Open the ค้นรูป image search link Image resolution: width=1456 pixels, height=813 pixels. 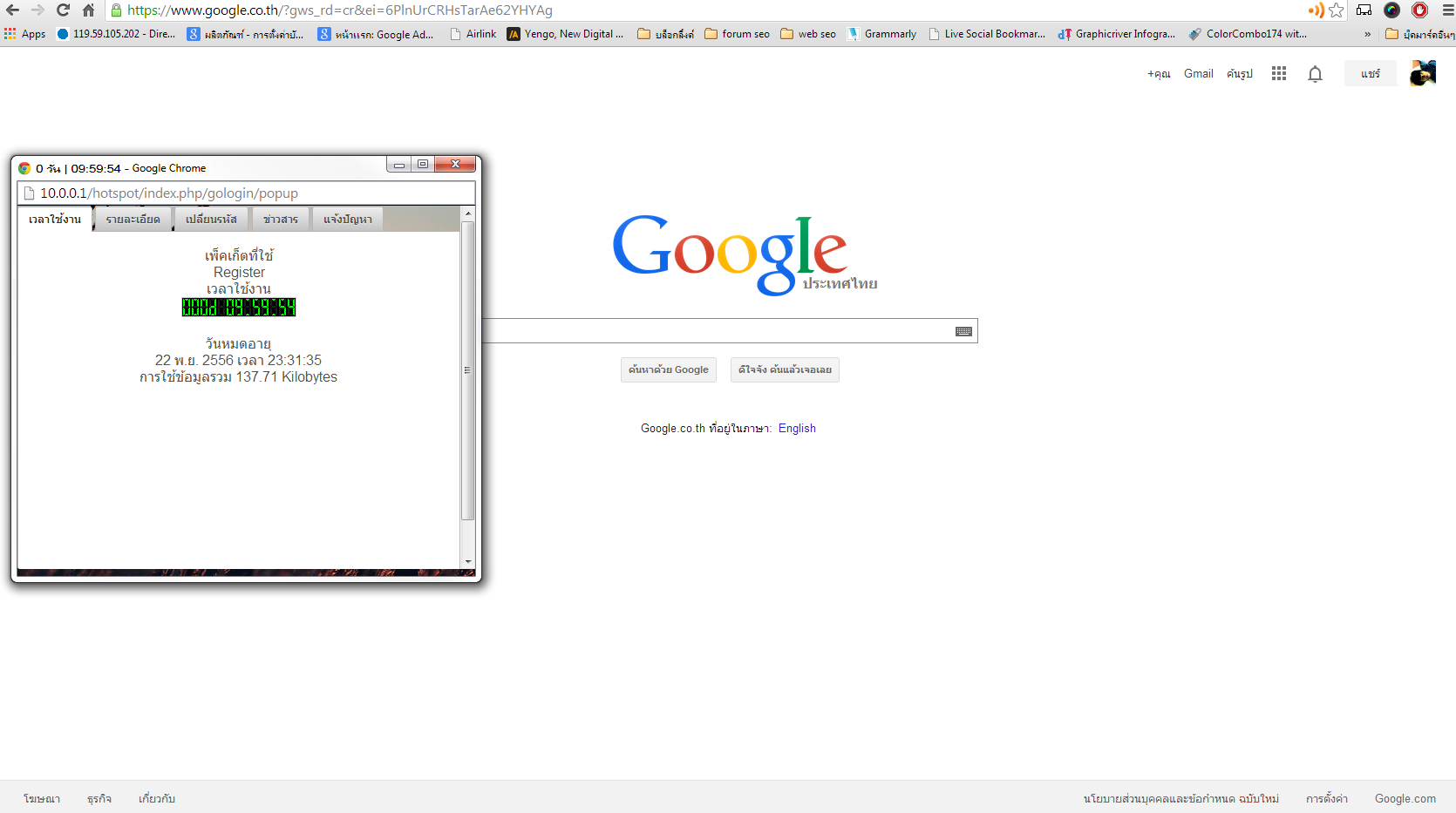point(1239,74)
